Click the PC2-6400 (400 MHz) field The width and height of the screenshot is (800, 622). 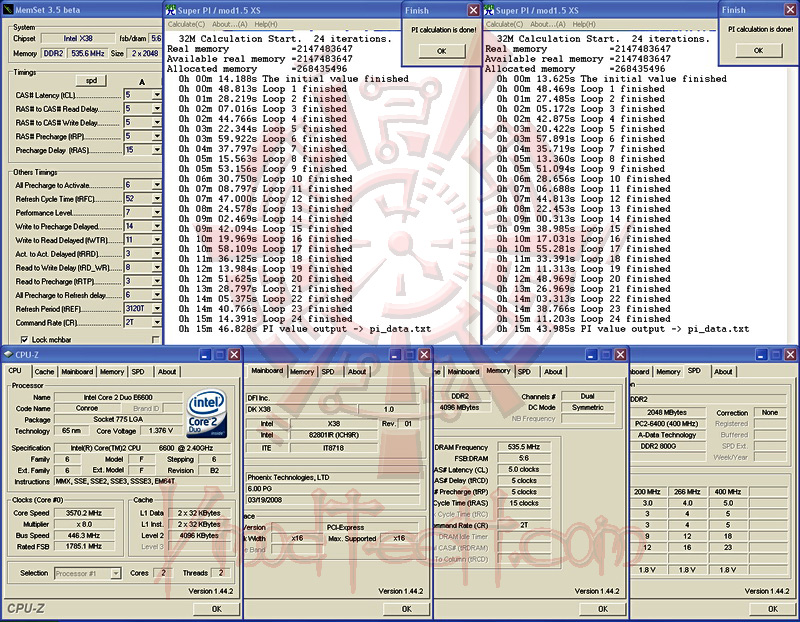tap(667, 424)
